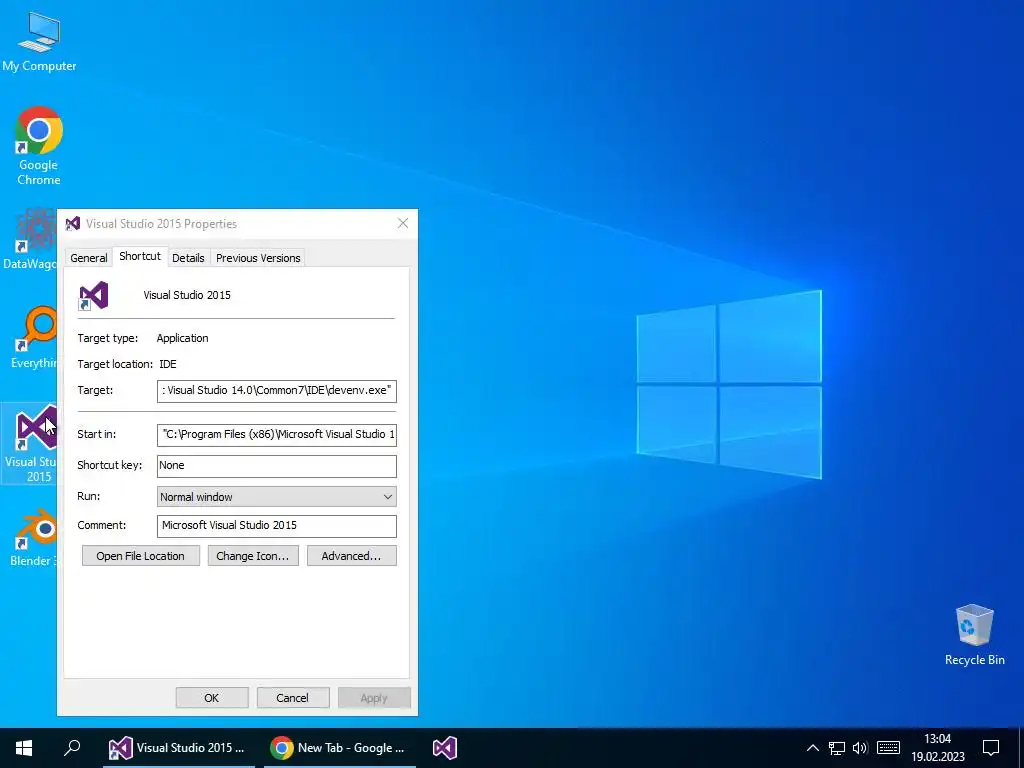
Task: Confirm properties with OK
Action: pyautogui.click(x=212, y=697)
